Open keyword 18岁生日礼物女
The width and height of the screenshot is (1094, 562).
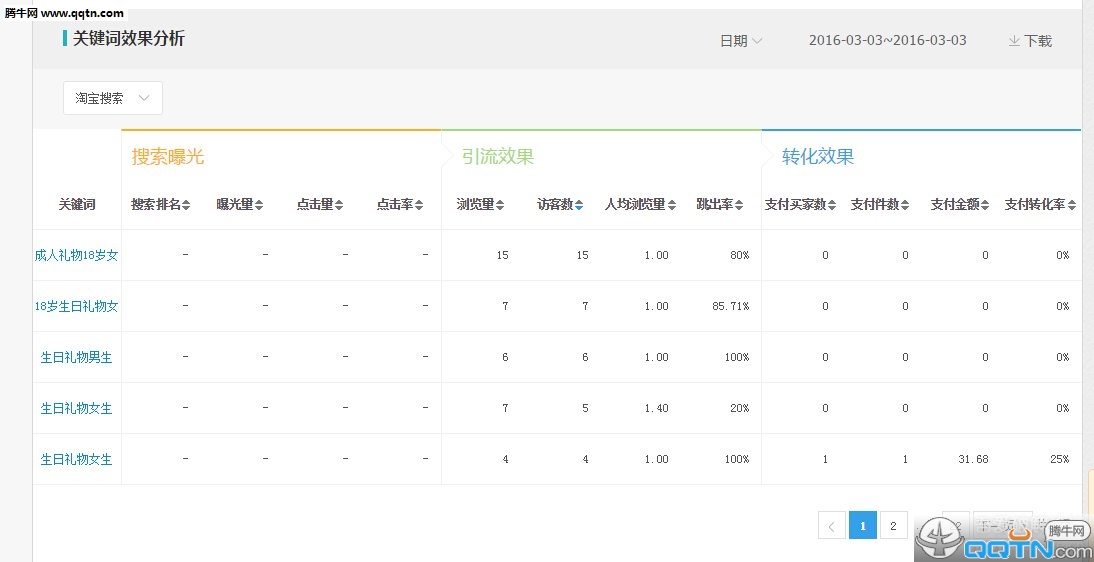[x=77, y=306]
